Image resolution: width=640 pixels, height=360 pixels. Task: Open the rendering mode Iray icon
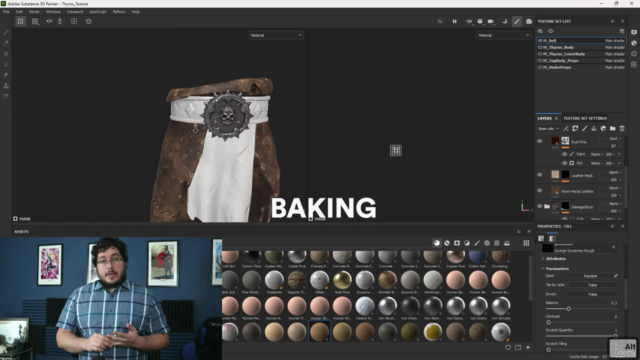(529, 21)
